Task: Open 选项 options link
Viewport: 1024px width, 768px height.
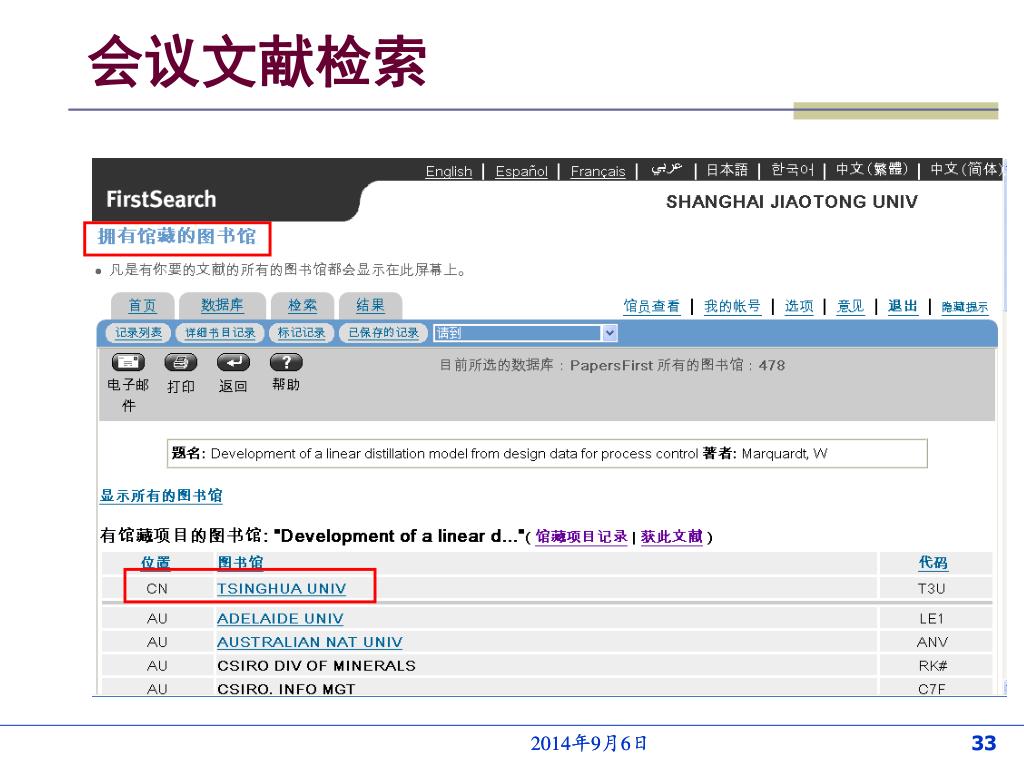Action: (799, 306)
